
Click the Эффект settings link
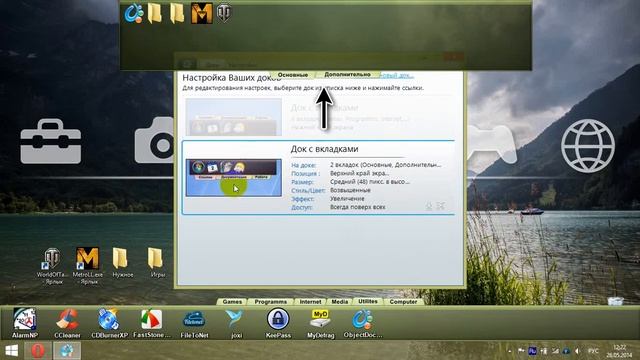[302, 199]
